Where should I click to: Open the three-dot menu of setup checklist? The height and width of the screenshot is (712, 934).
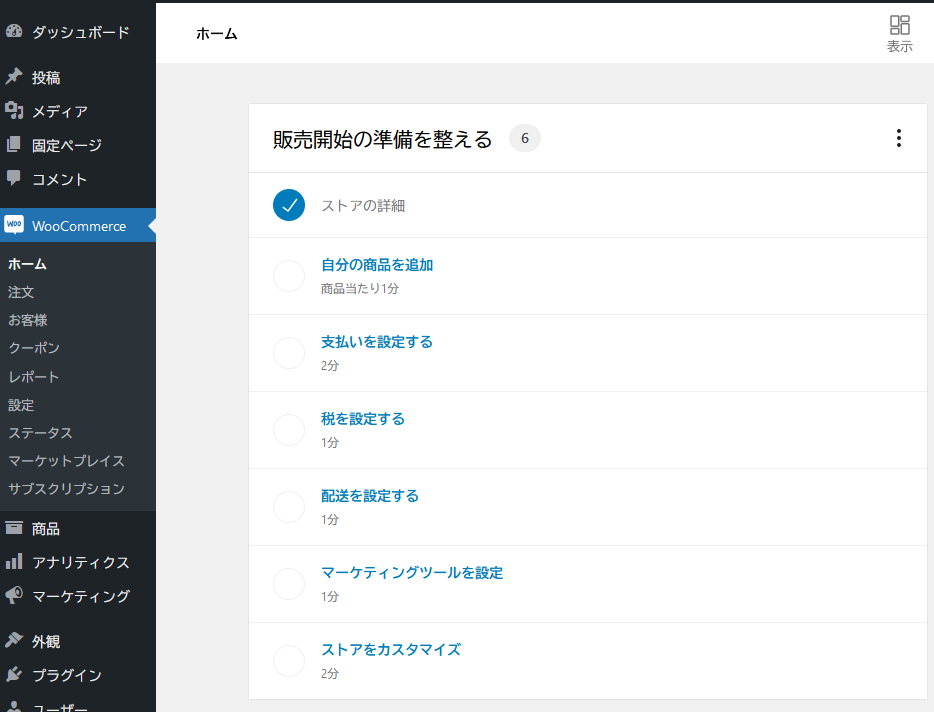898,138
